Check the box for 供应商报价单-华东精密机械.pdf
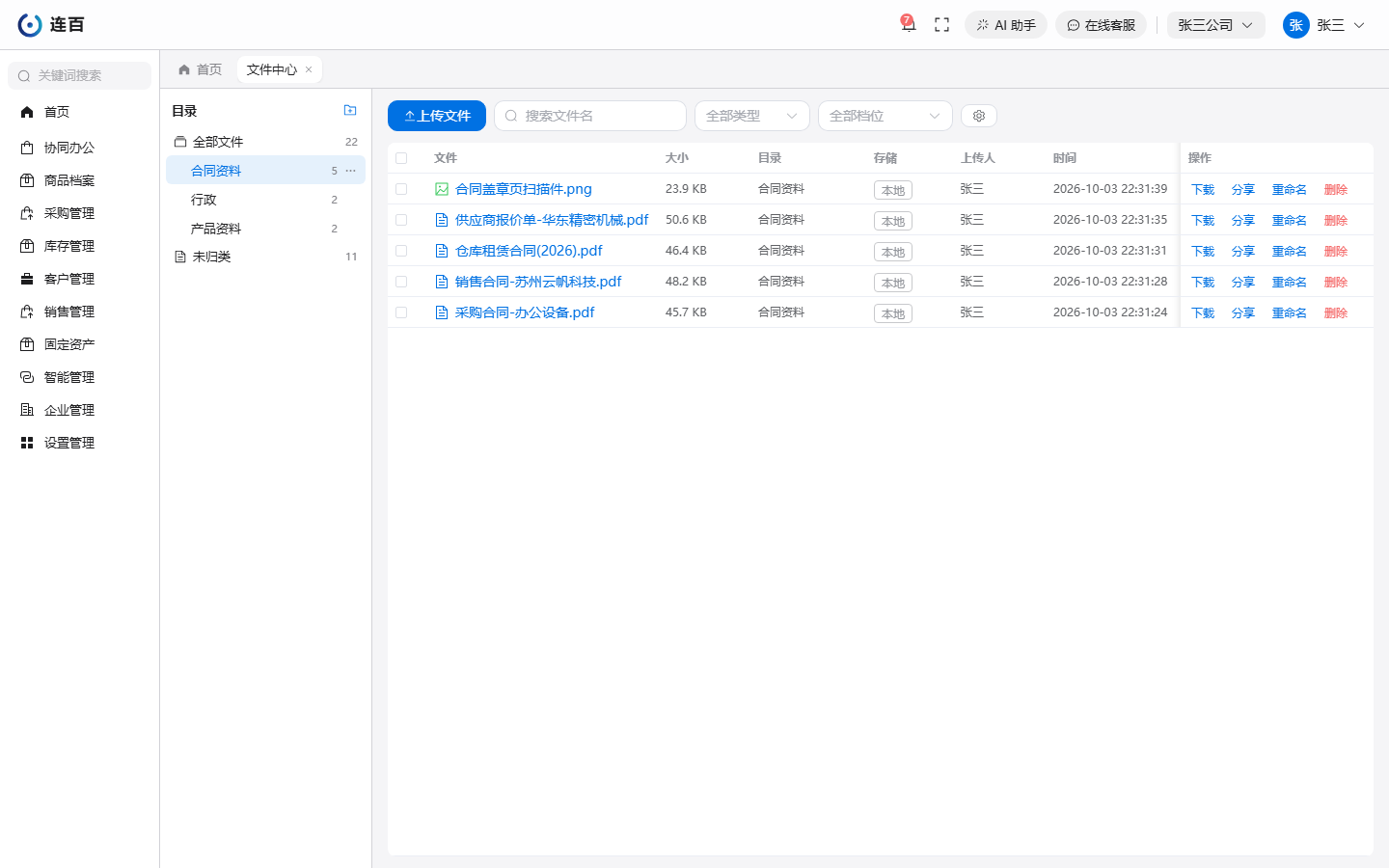The width and height of the screenshot is (1389, 868). click(401, 220)
